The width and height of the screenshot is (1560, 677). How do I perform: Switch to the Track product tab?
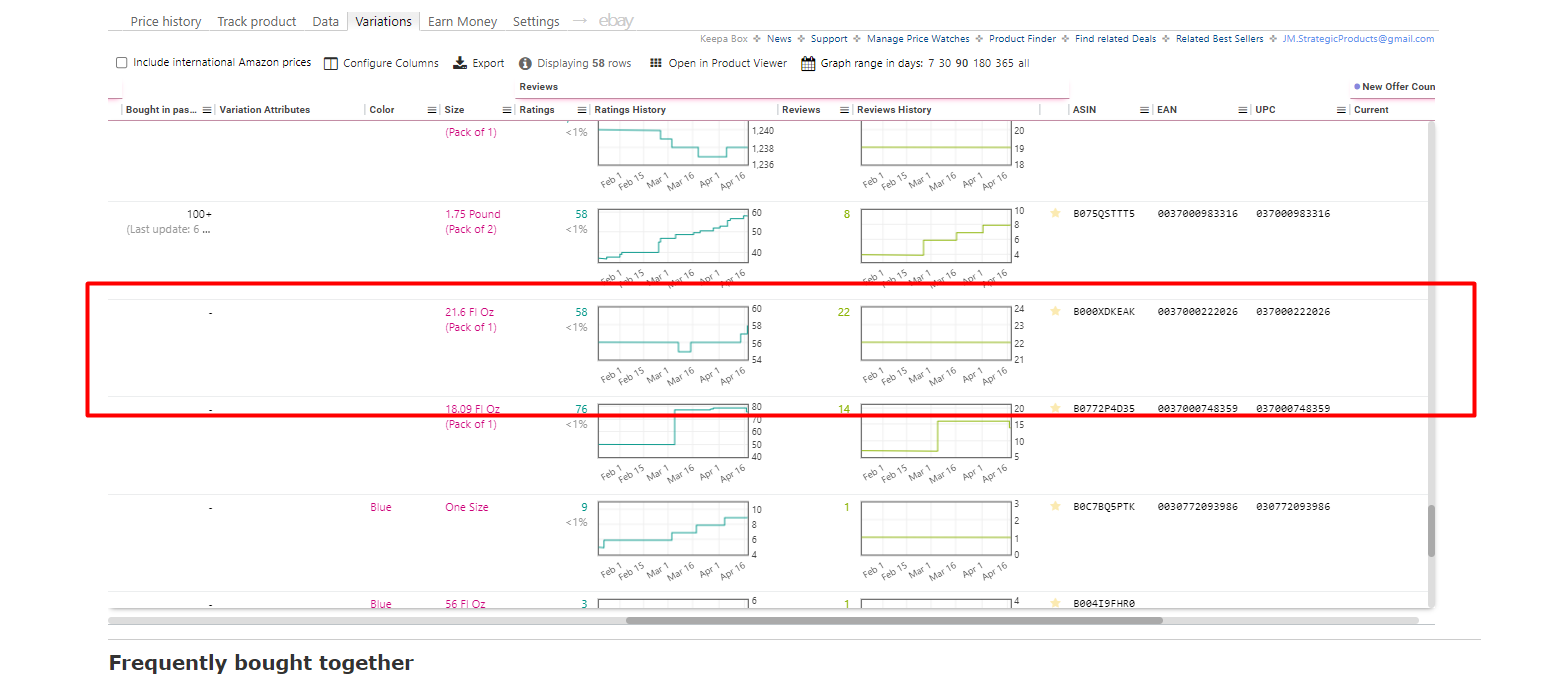pyautogui.click(x=257, y=21)
